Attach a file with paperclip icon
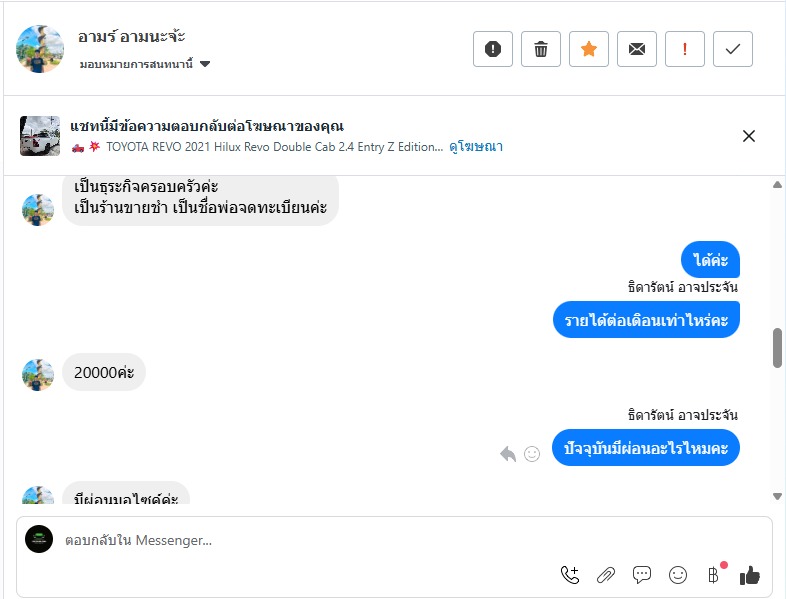 (606, 575)
